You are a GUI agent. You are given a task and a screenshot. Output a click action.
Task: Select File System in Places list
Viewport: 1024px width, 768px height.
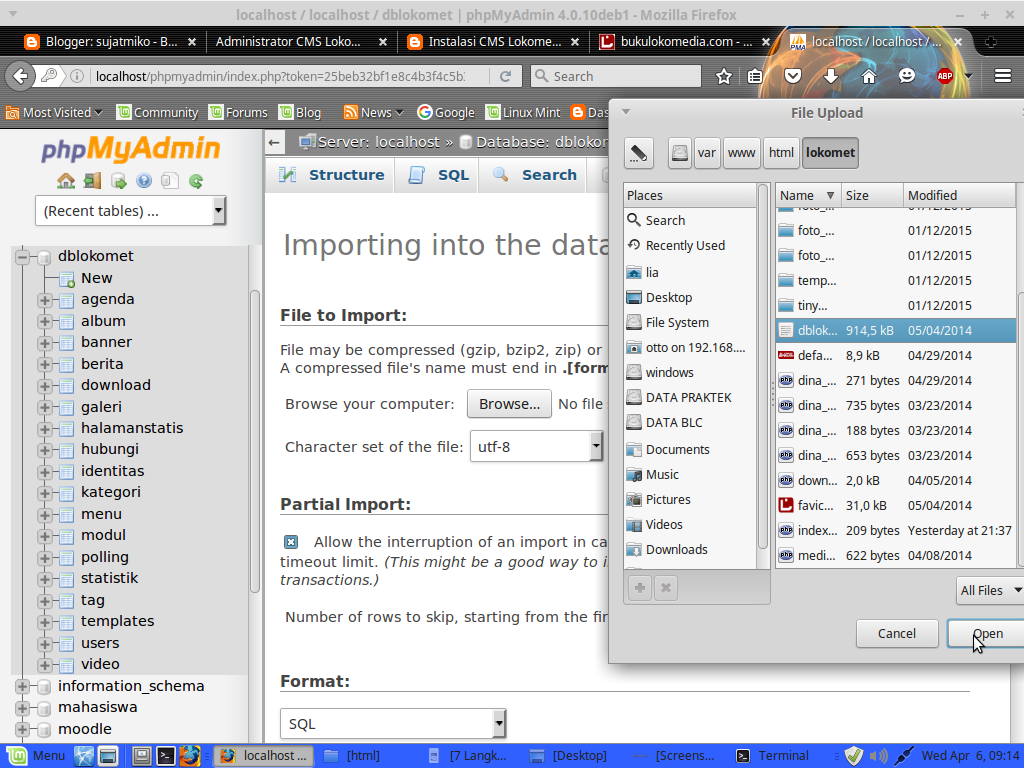(690, 323)
